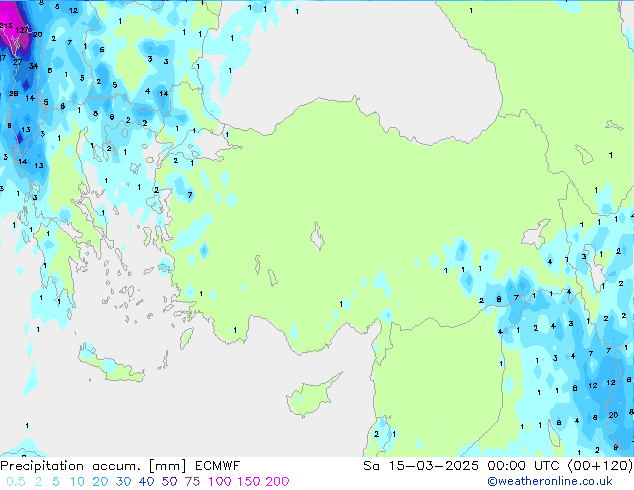This screenshot has height=490, width=634.
Task: Click the island of Crete on the map
Action: click(x=111, y=365)
